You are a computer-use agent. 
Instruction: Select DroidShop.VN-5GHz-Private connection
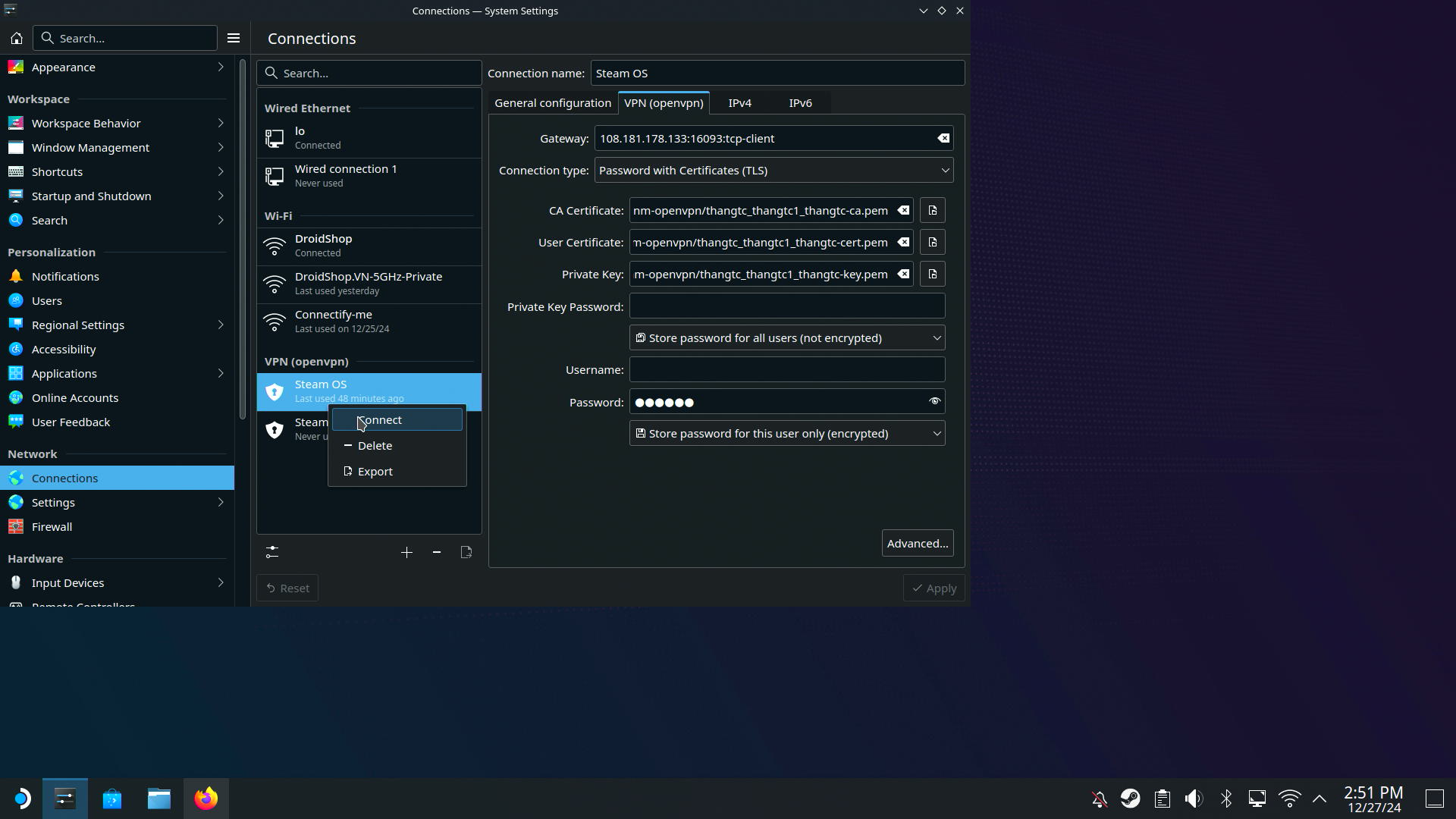369,284
